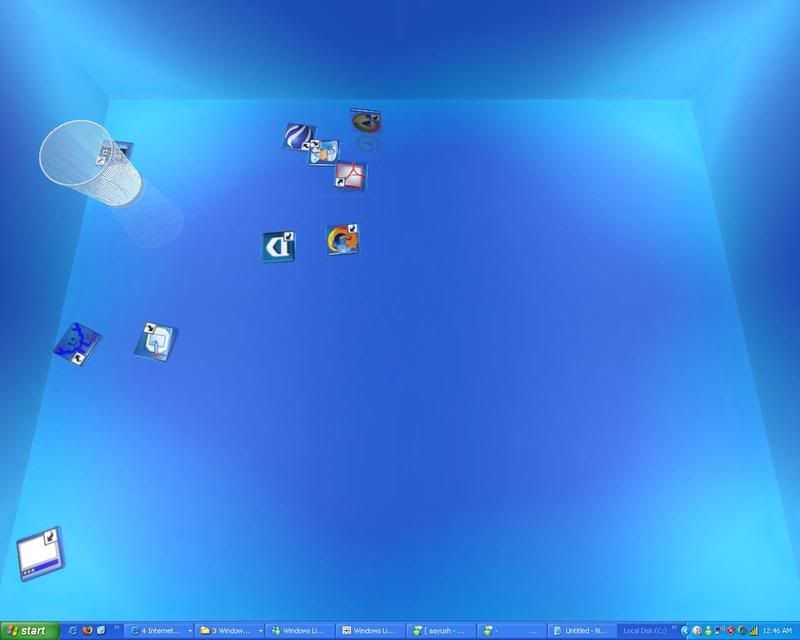Click the 12:46 AM taskbar clock
Viewport: 800px width, 640px height.
click(x=778, y=631)
